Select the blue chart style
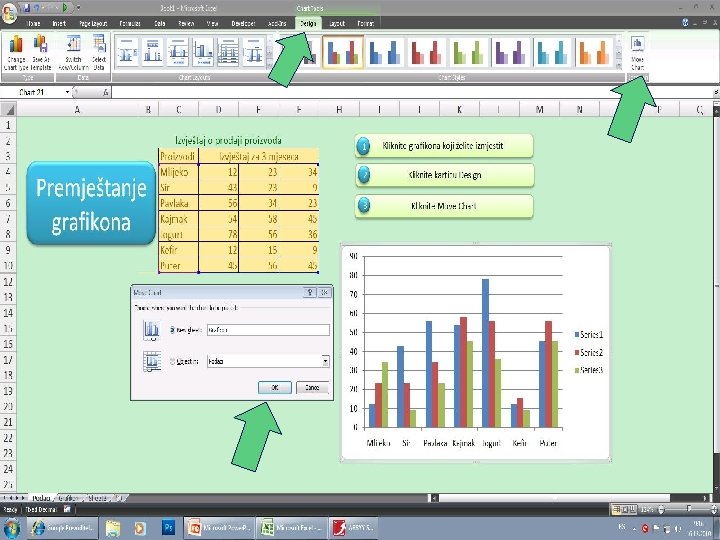Screen dimensions: 720x540 (x=385, y=52)
